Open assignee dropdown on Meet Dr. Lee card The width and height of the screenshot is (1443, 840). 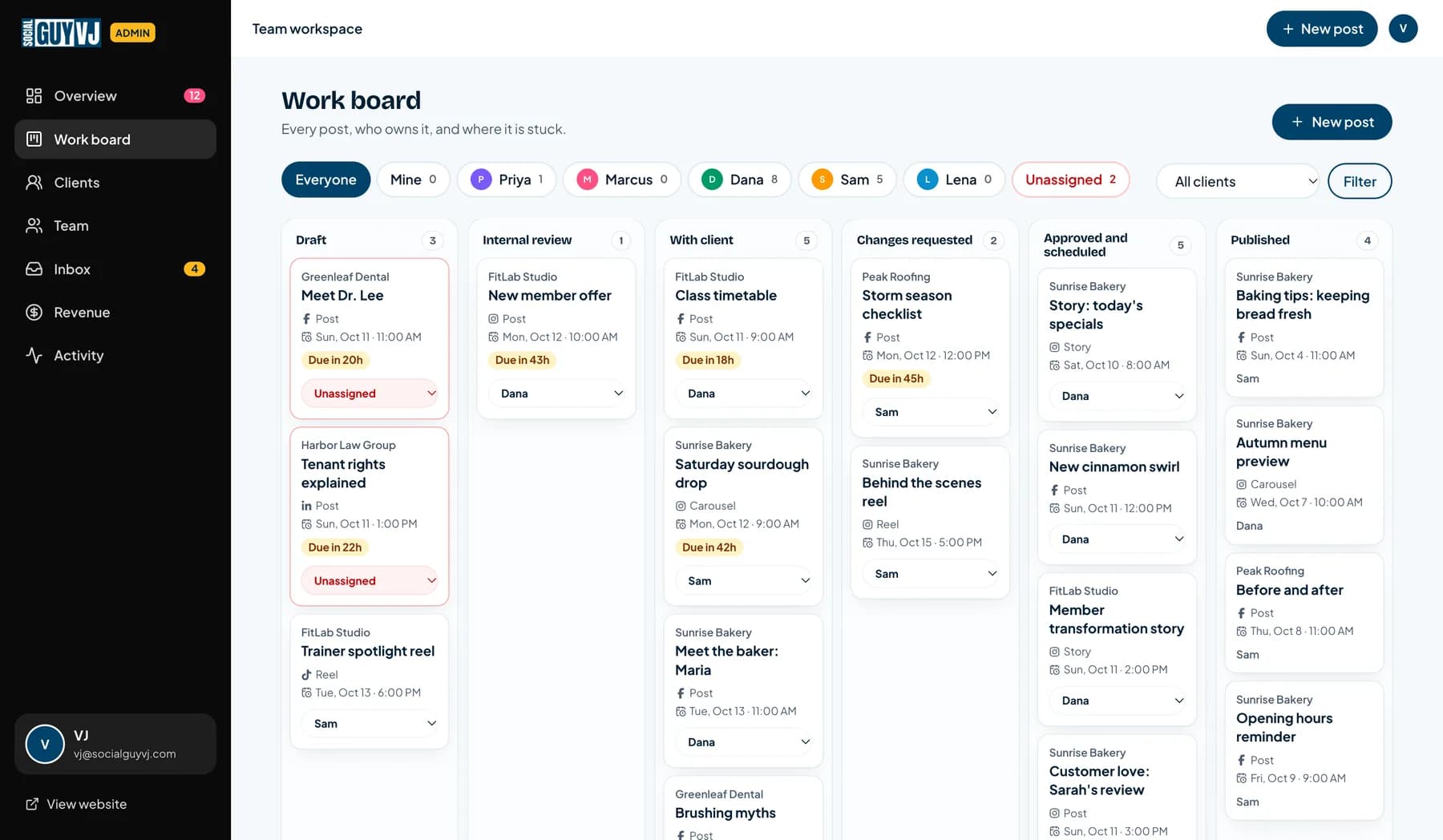point(370,394)
